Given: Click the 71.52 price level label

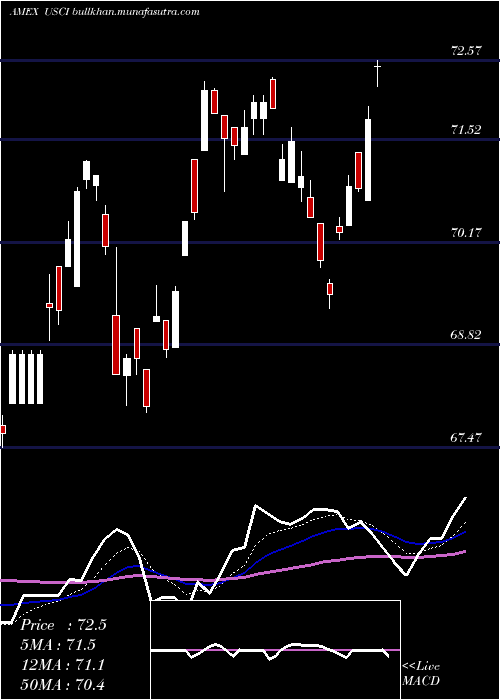Looking at the screenshot, I should [x=466, y=130].
